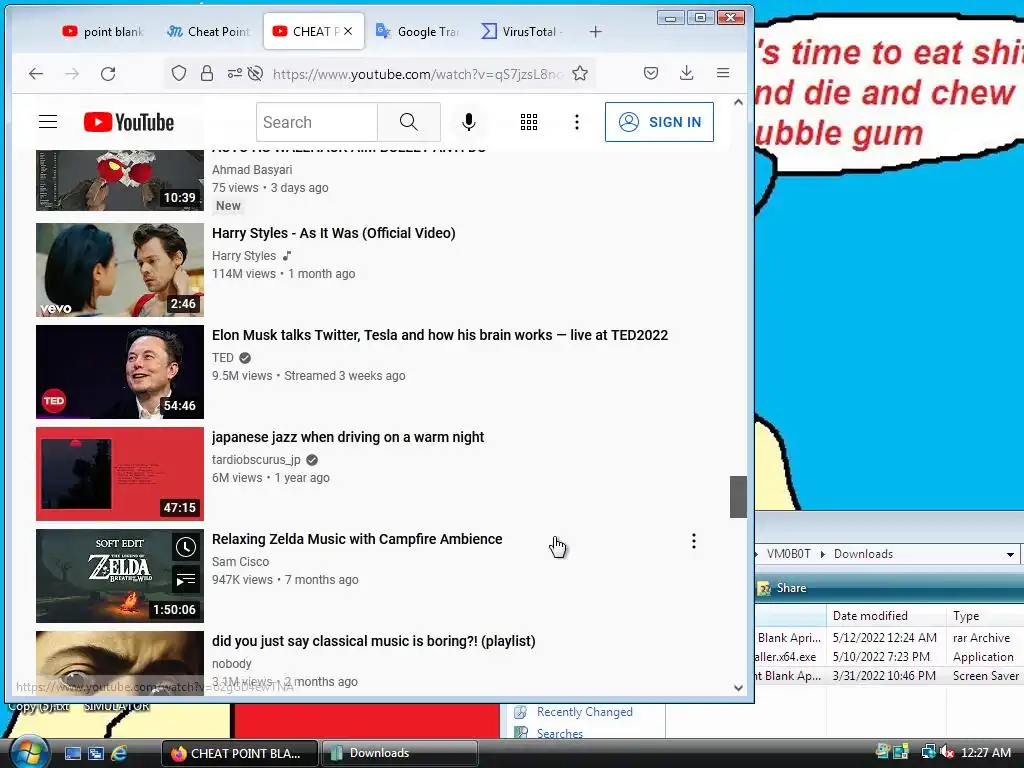Click Share in the Downloads window toolbar

point(782,588)
